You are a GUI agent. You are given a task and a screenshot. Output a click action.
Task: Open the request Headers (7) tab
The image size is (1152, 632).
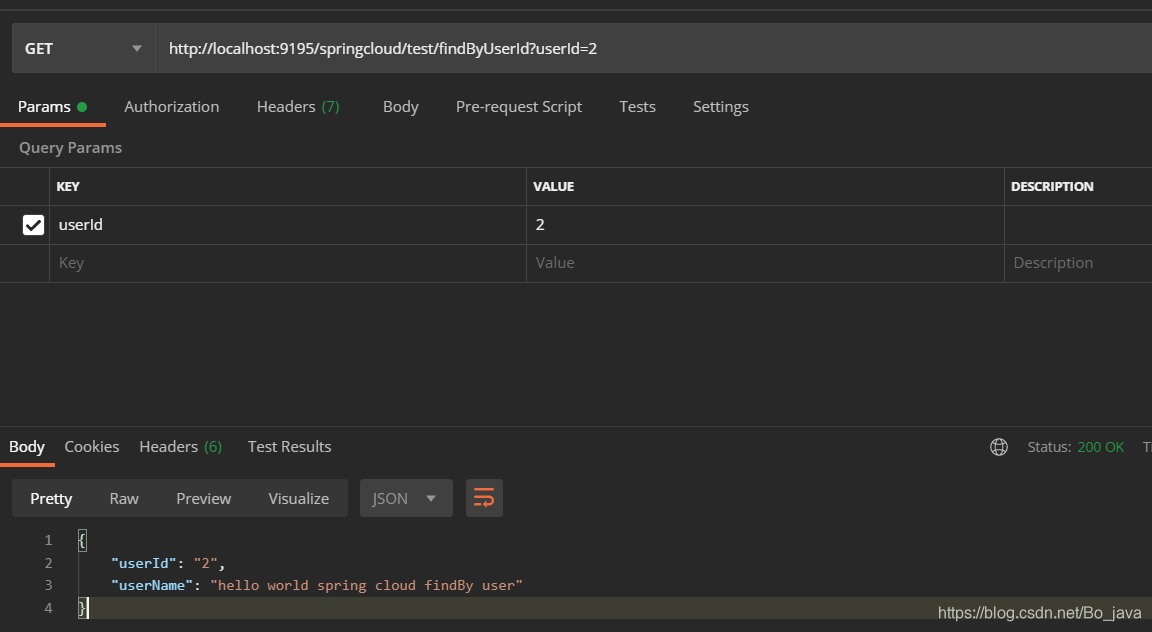pos(298,107)
